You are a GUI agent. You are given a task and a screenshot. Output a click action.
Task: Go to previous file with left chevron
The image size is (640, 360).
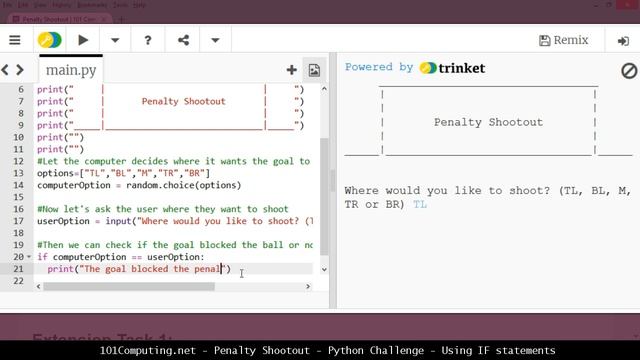5,70
